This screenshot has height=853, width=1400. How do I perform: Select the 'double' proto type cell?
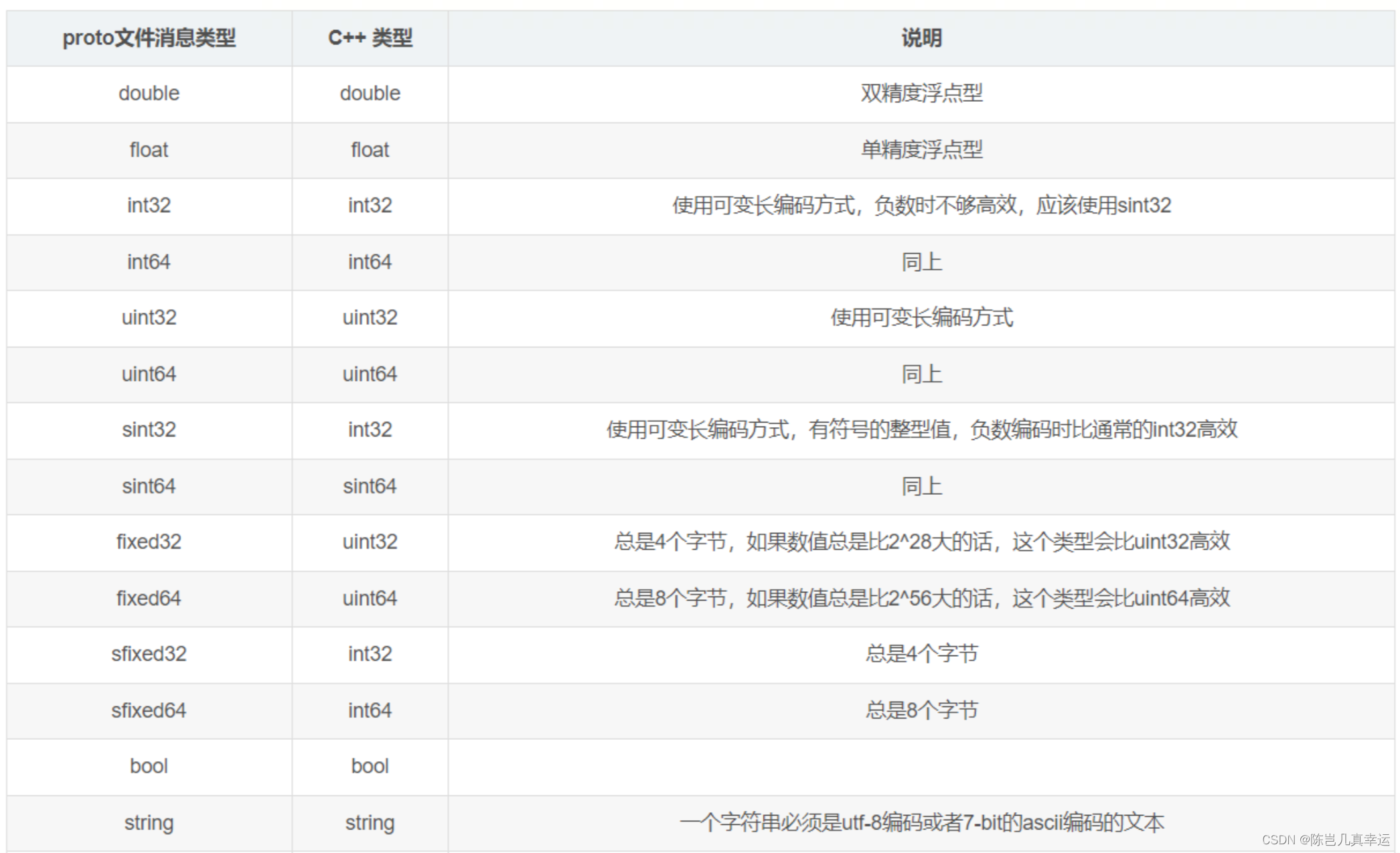tap(149, 93)
